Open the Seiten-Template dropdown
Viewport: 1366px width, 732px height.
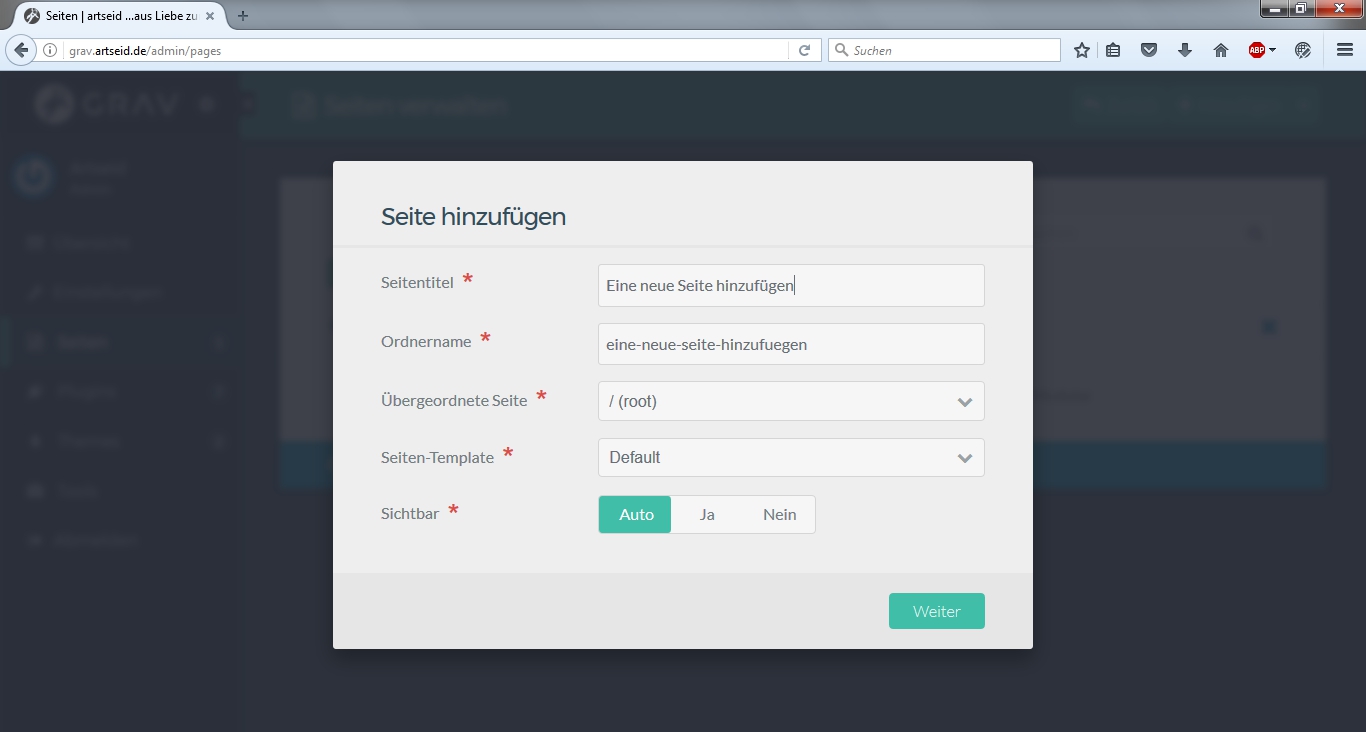(790, 458)
